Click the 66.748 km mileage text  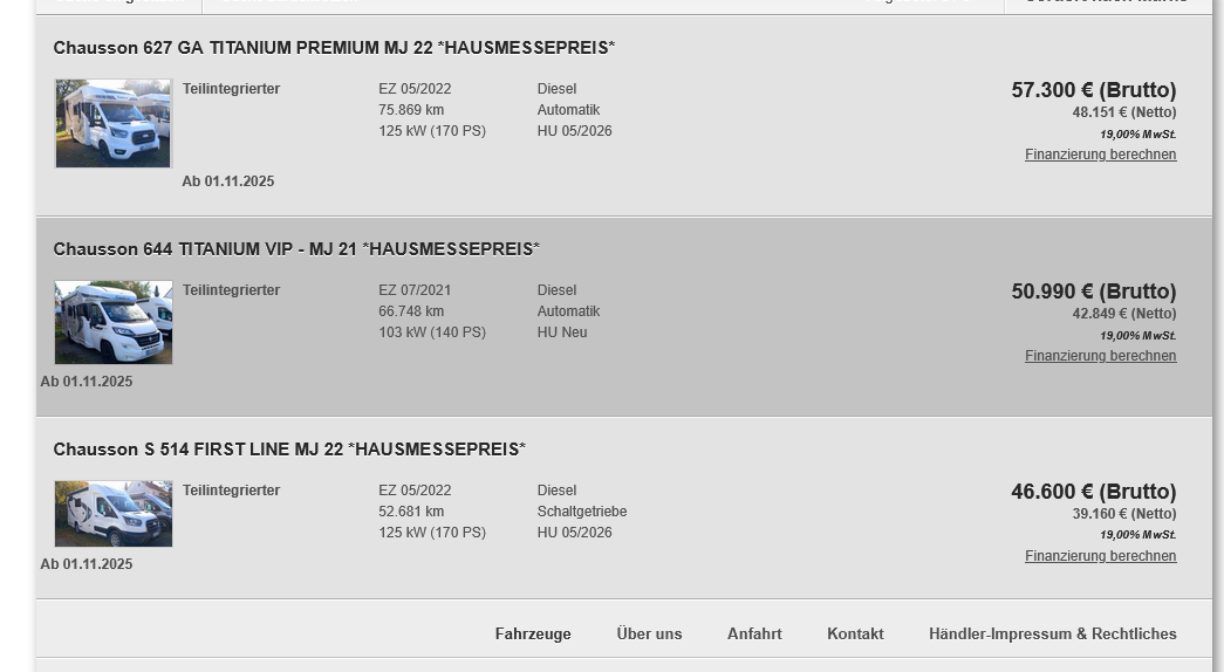(x=411, y=311)
